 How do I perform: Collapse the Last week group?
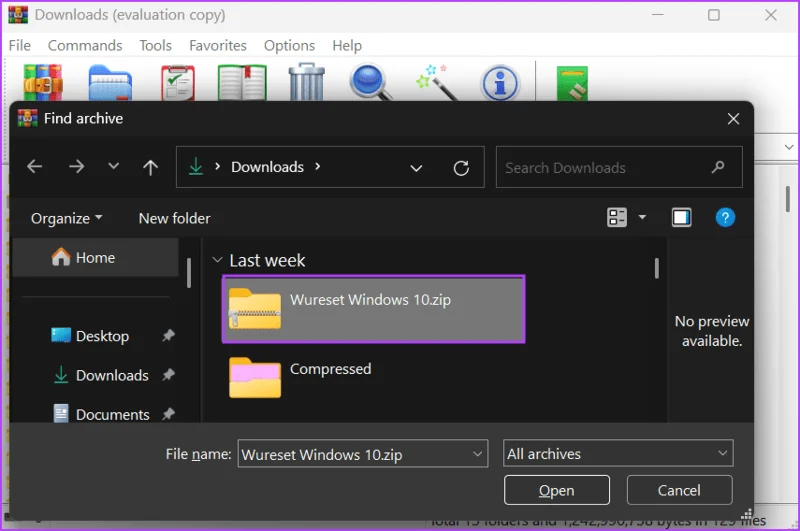pyautogui.click(x=217, y=260)
